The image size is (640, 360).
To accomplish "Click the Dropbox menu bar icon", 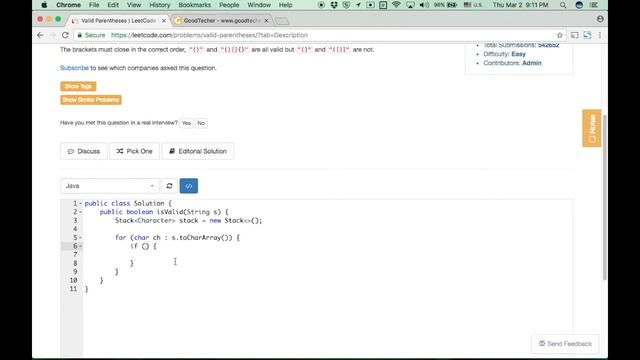I will click(x=334, y=5).
